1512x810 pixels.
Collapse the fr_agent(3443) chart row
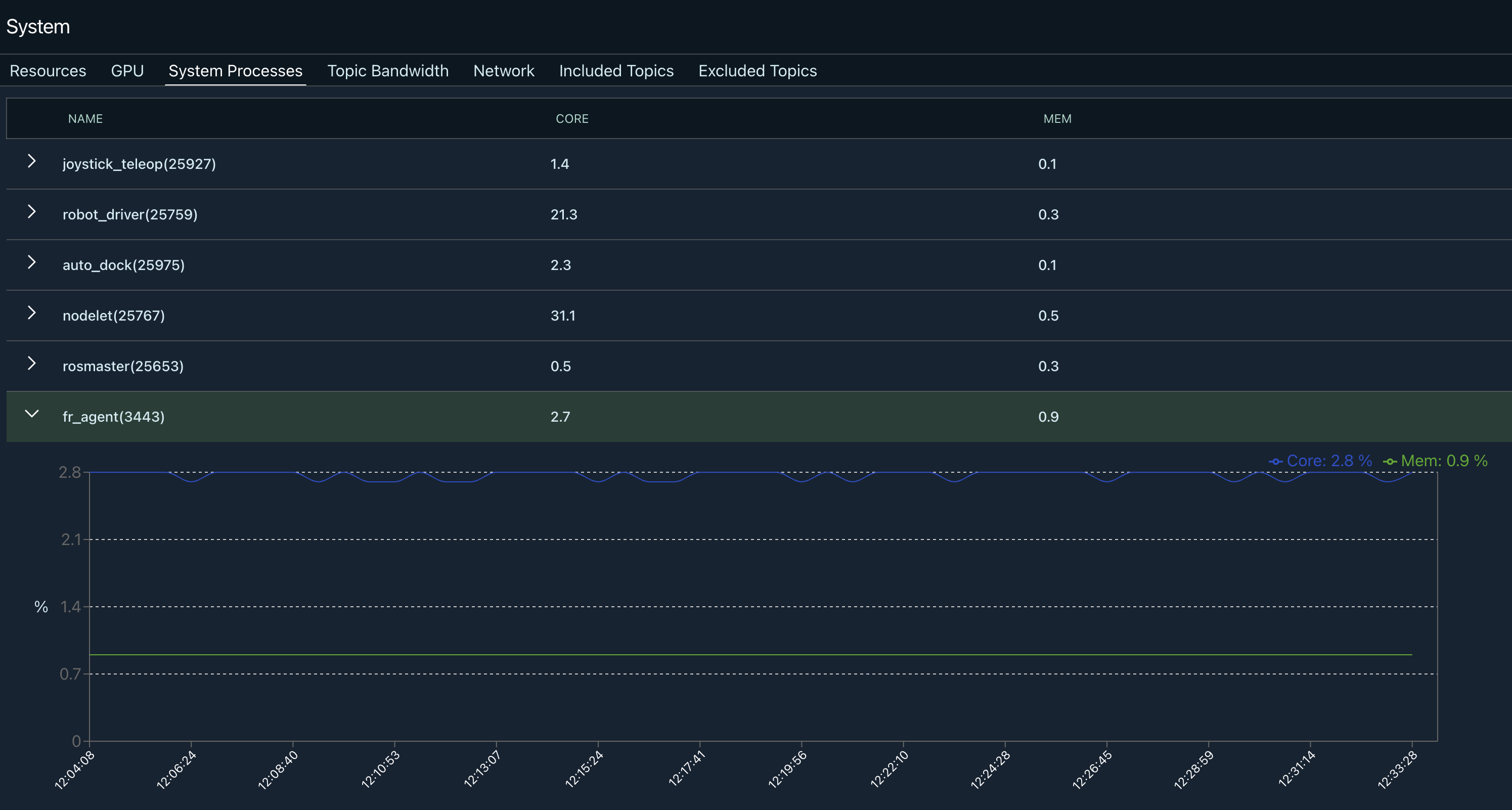pos(32,414)
